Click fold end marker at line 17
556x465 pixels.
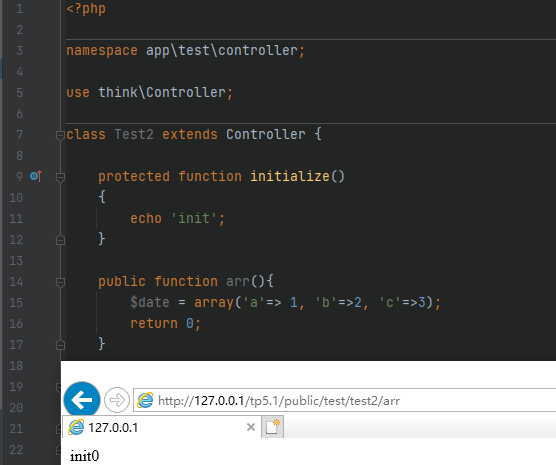[60, 345]
